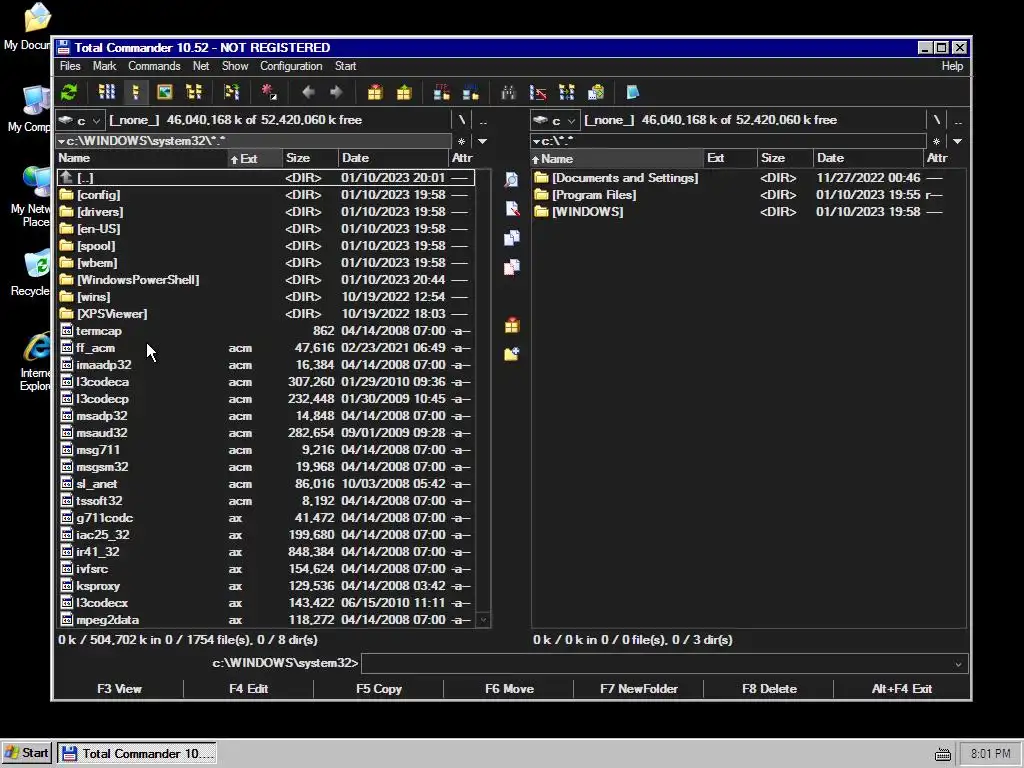Click the green Refresh (reread source) toolbar icon
This screenshot has height=768, width=1024.
[x=69, y=92]
